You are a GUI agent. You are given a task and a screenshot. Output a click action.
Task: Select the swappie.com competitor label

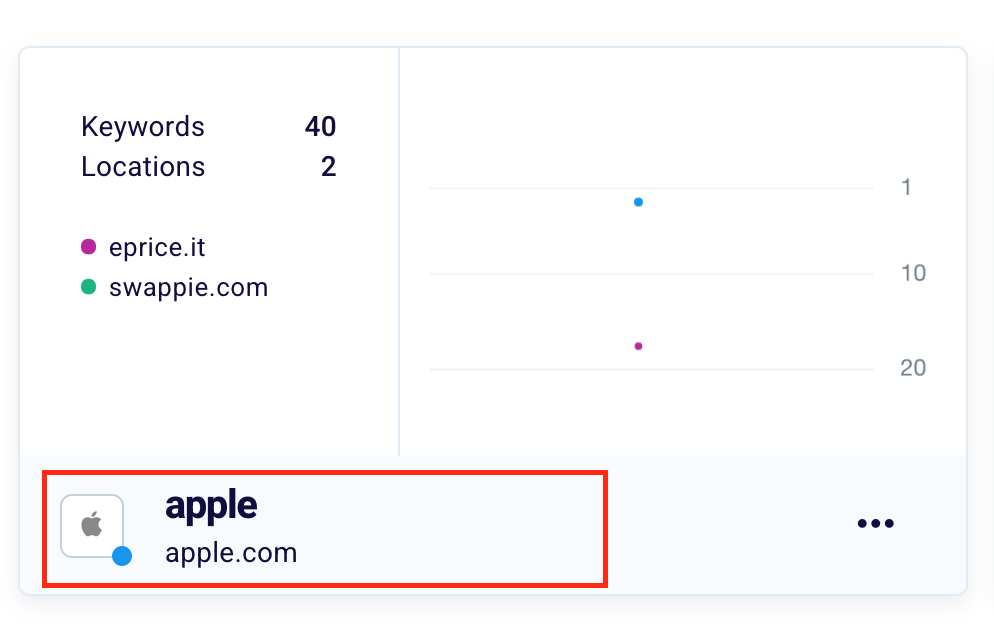(x=188, y=288)
